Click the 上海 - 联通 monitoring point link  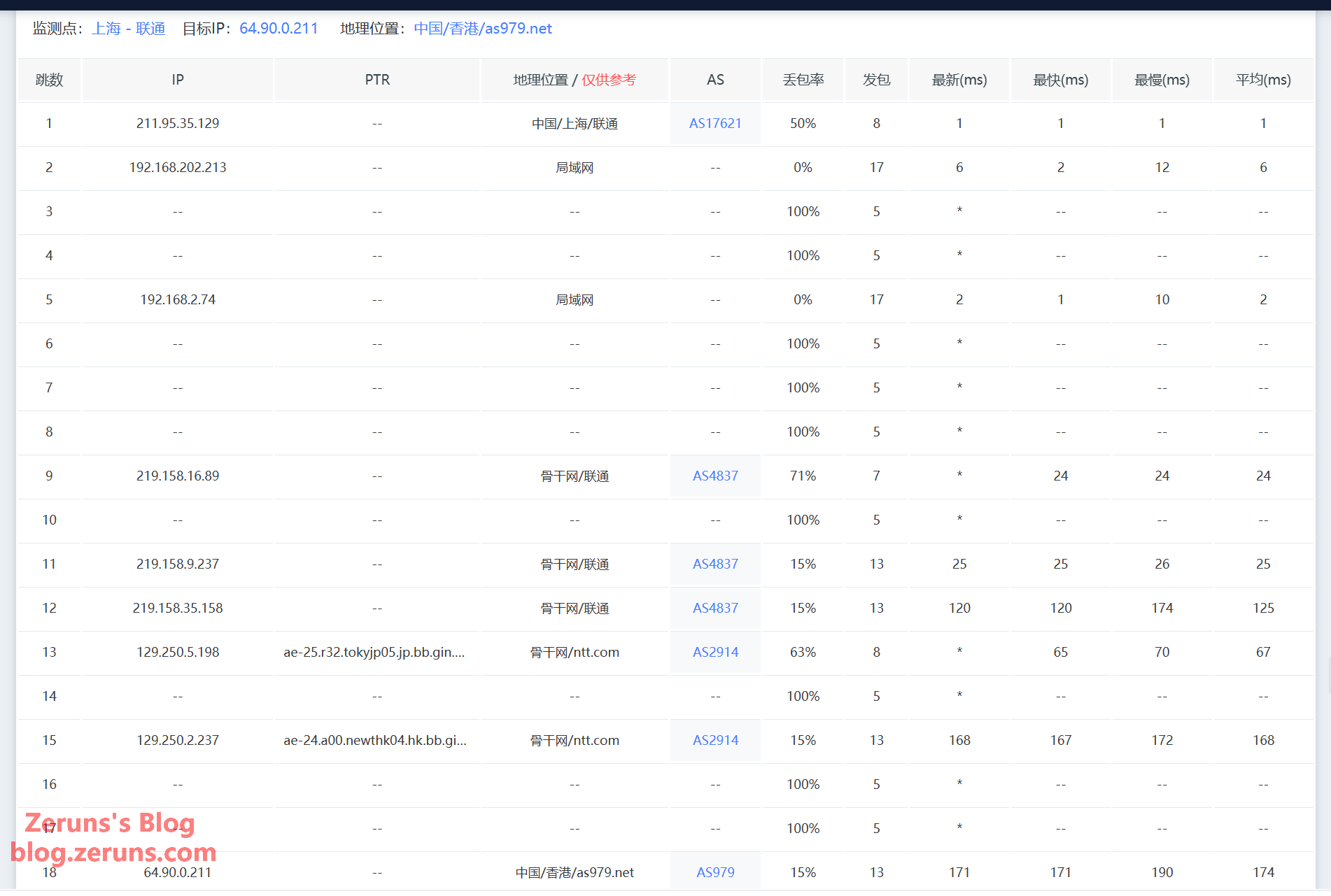coord(128,29)
